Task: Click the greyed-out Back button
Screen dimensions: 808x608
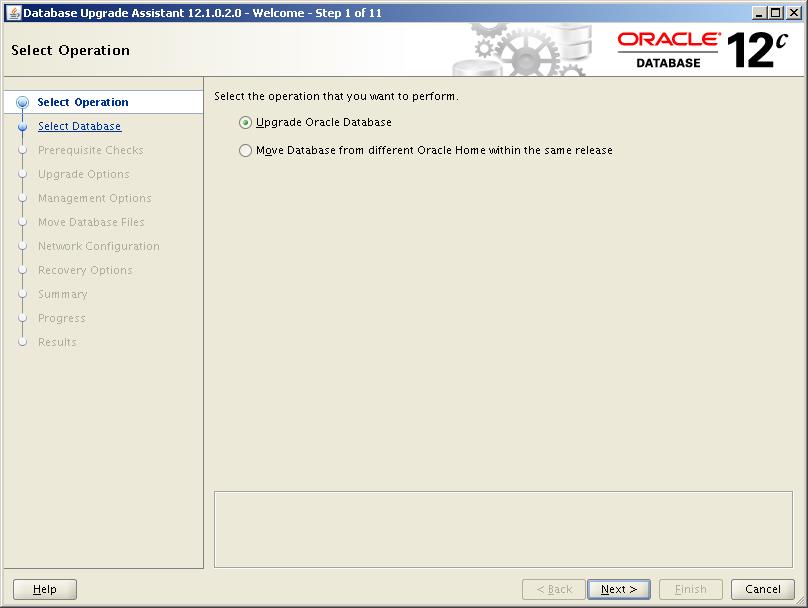Action: coord(554,589)
